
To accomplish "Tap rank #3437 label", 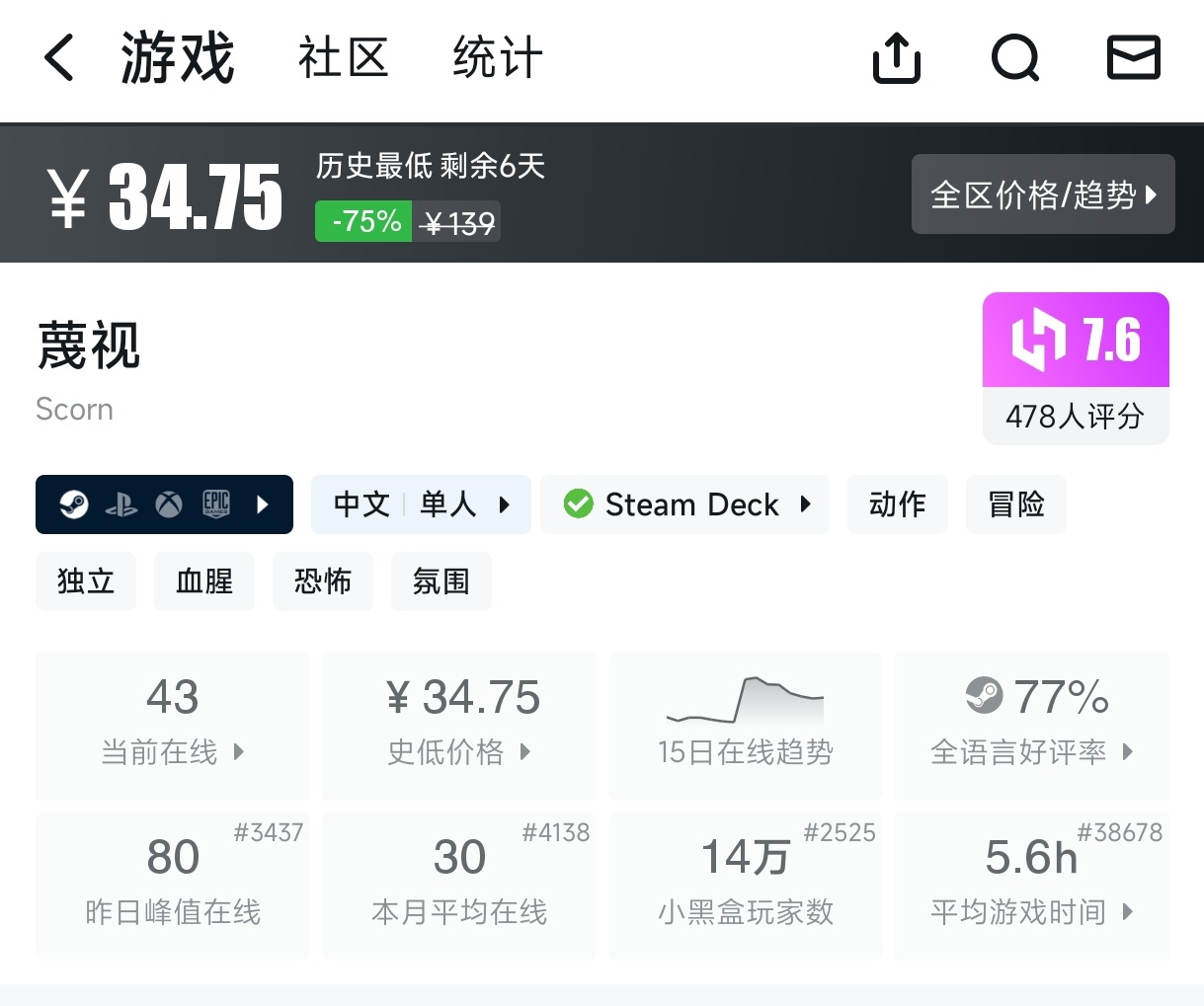I will click(x=268, y=832).
